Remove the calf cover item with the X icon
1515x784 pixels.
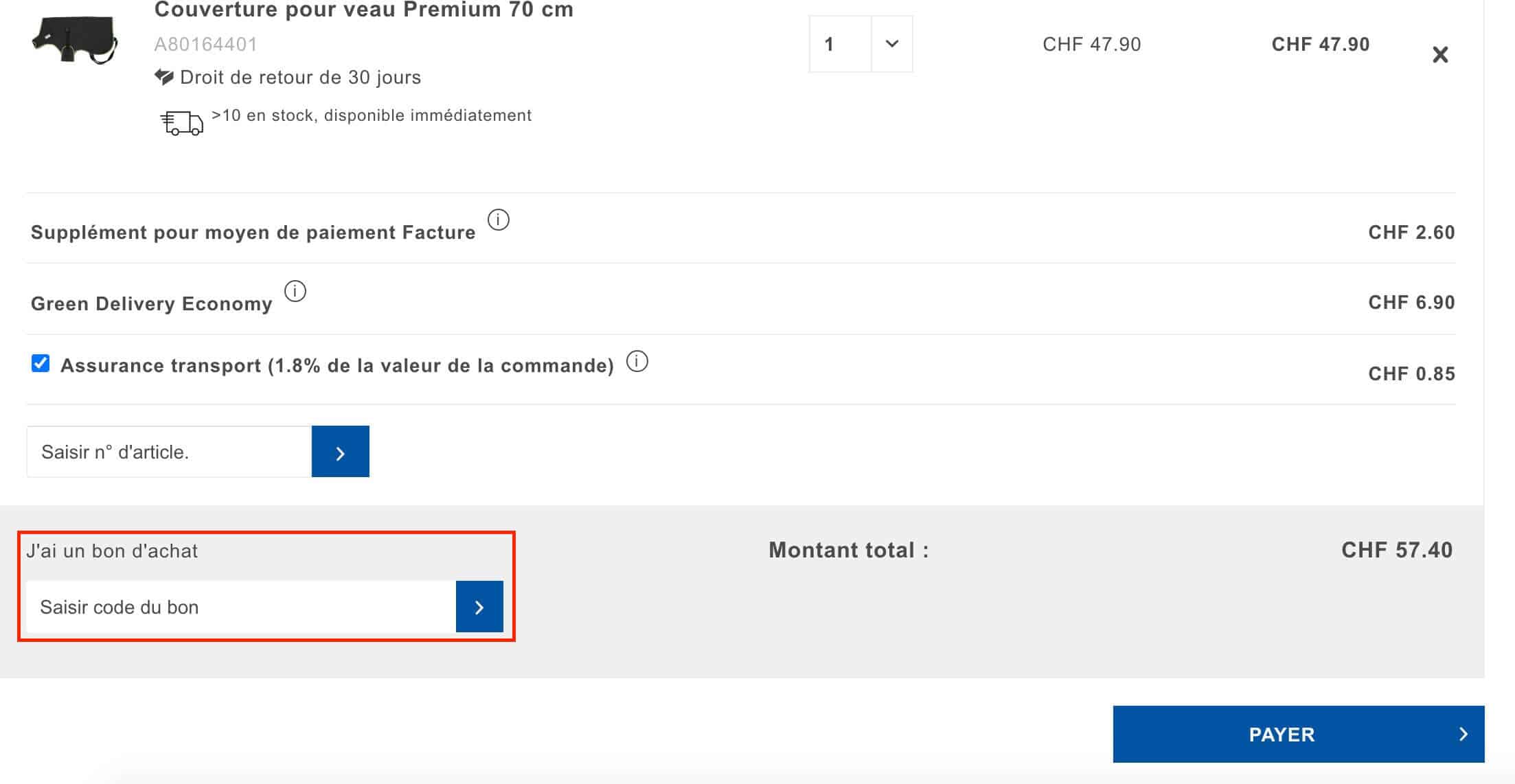(x=1440, y=54)
